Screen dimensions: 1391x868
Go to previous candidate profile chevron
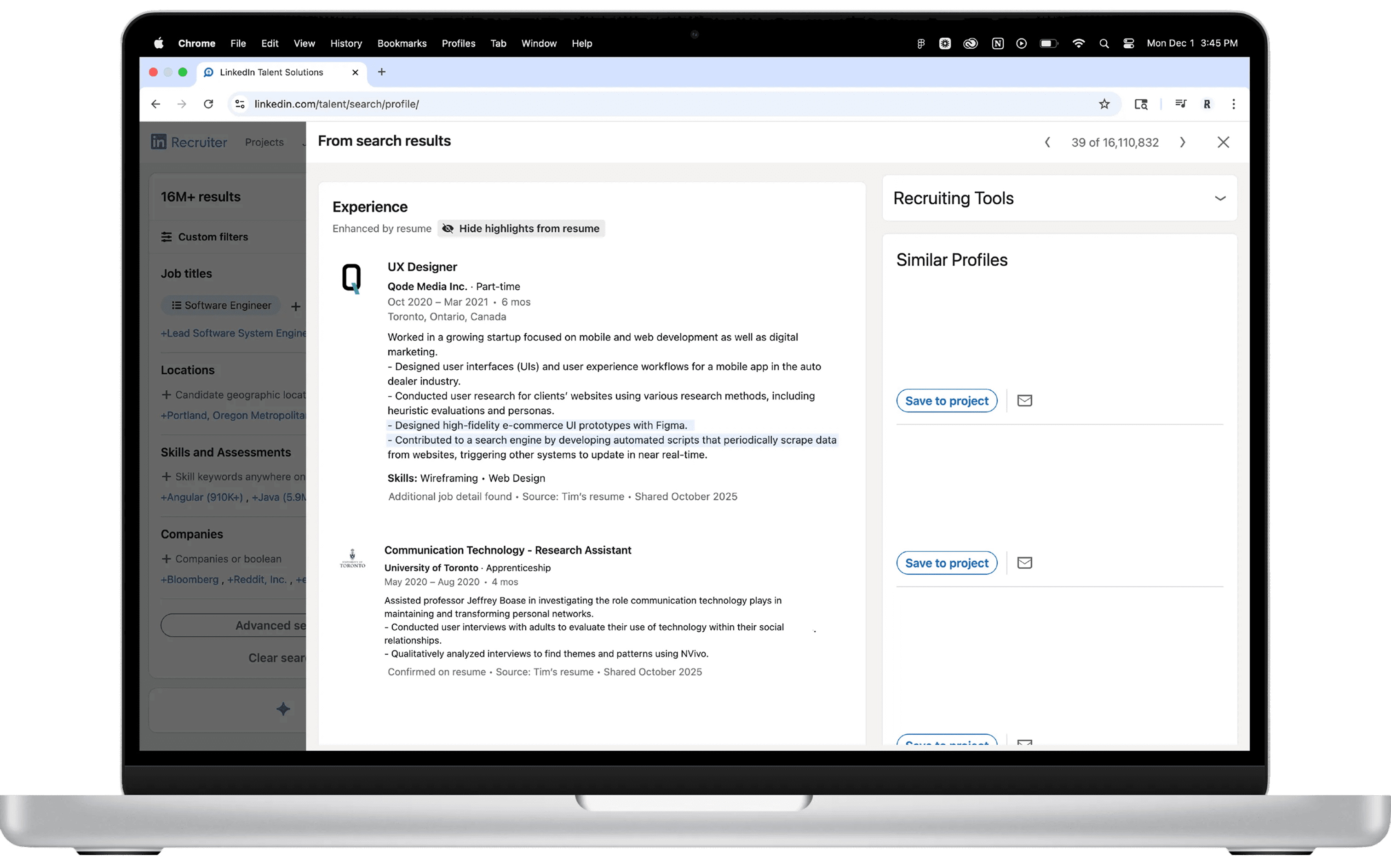(1047, 143)
